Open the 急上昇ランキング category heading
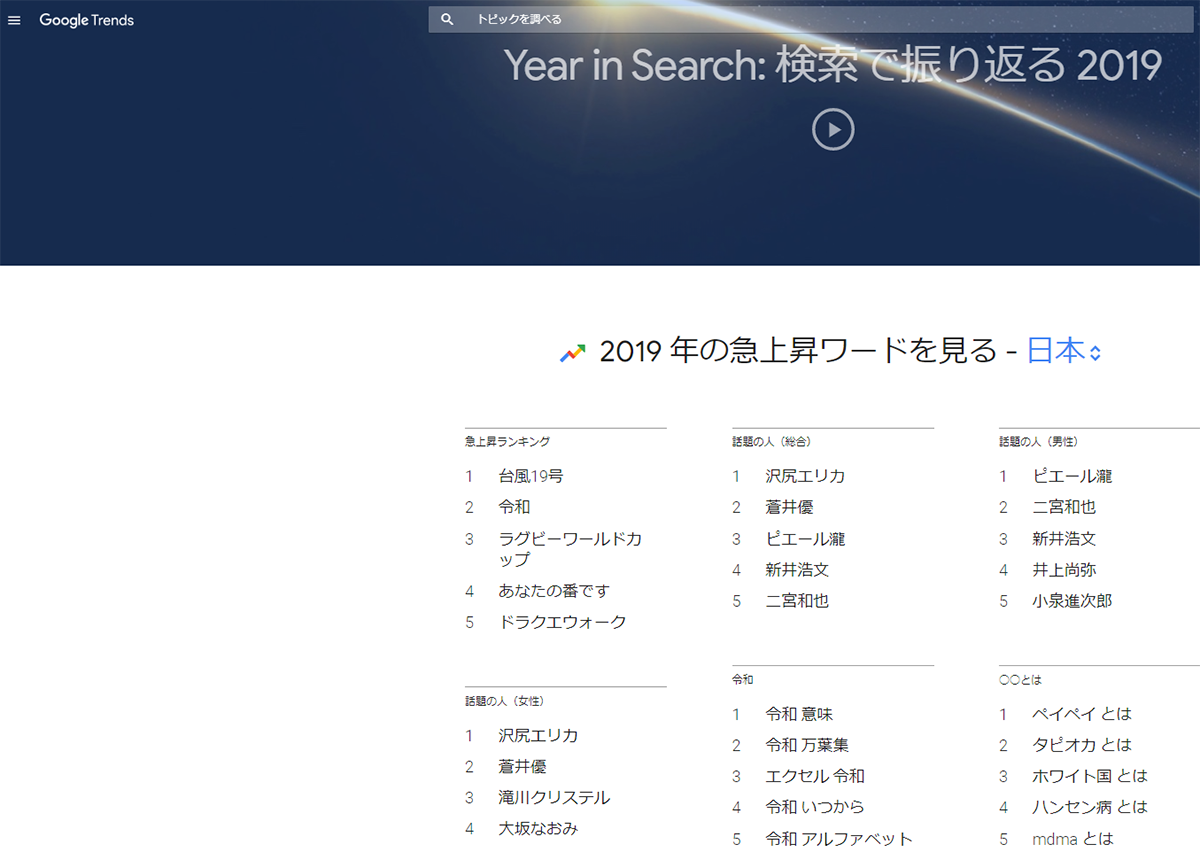 507,441
